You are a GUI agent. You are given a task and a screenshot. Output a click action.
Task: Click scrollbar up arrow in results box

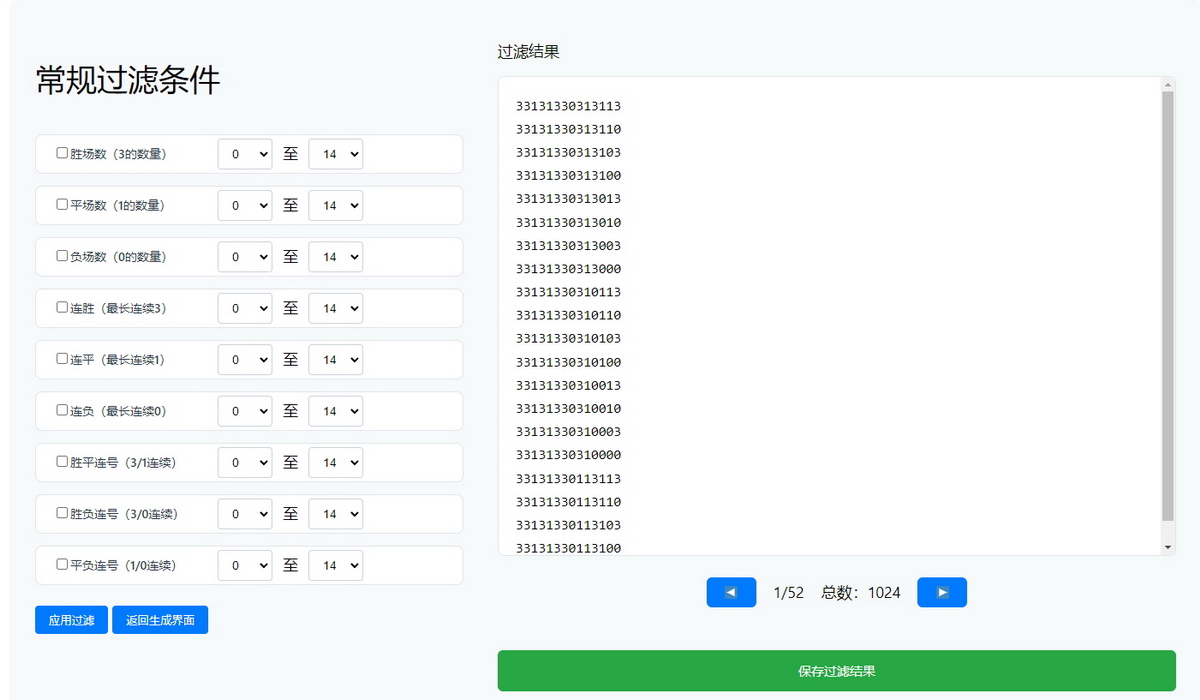click(1167, 84)
